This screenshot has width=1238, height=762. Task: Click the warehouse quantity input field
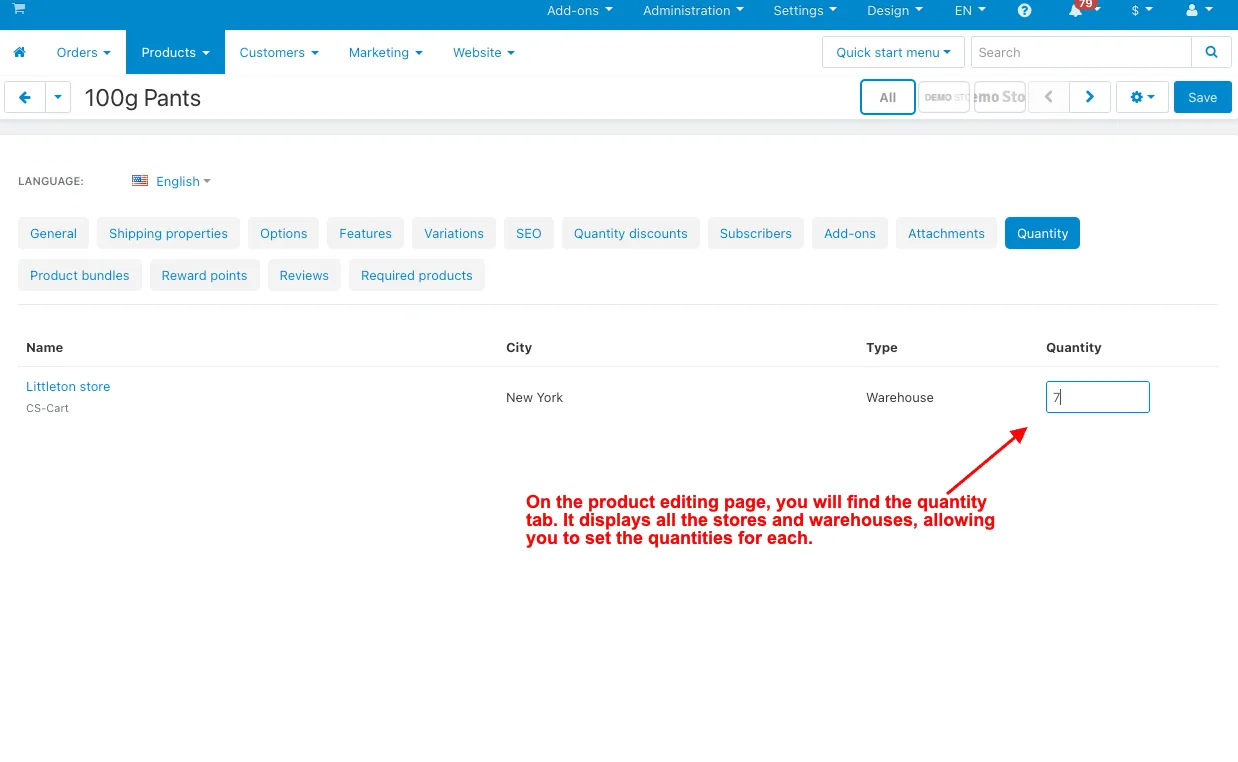1097,397
